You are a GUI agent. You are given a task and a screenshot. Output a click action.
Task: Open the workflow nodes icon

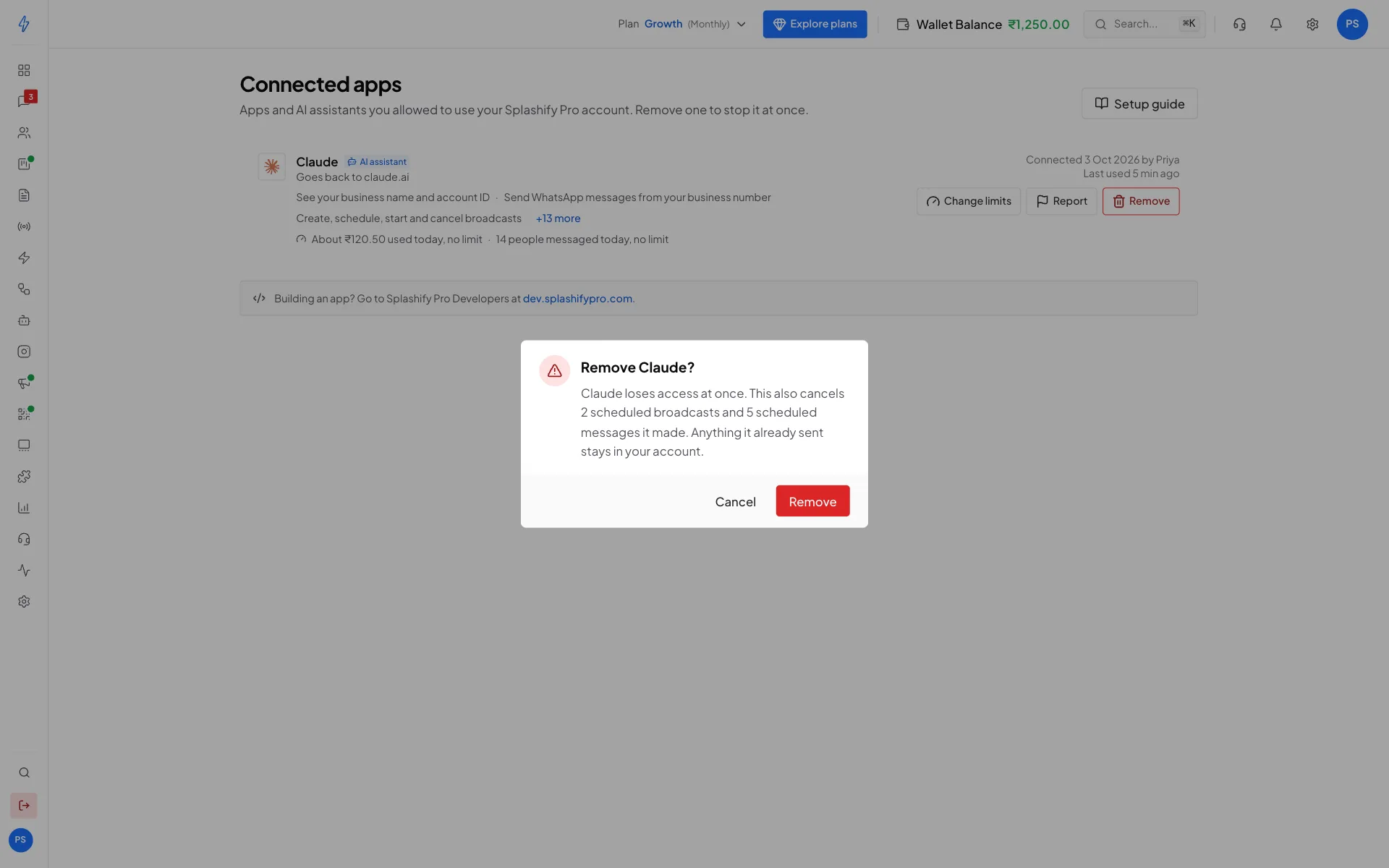click(x=24, y=289)
